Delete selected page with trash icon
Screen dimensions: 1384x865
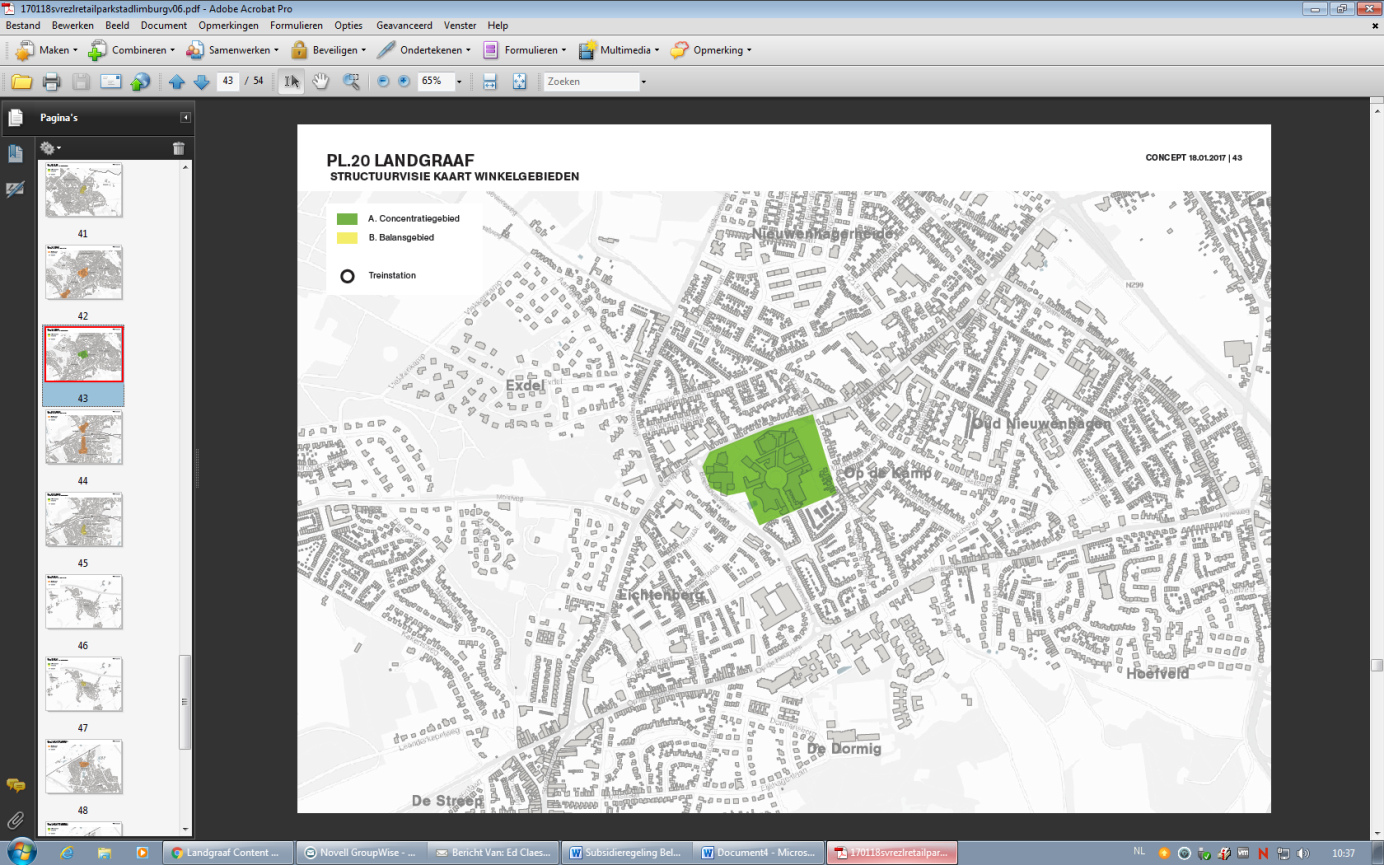coord(178,148)
